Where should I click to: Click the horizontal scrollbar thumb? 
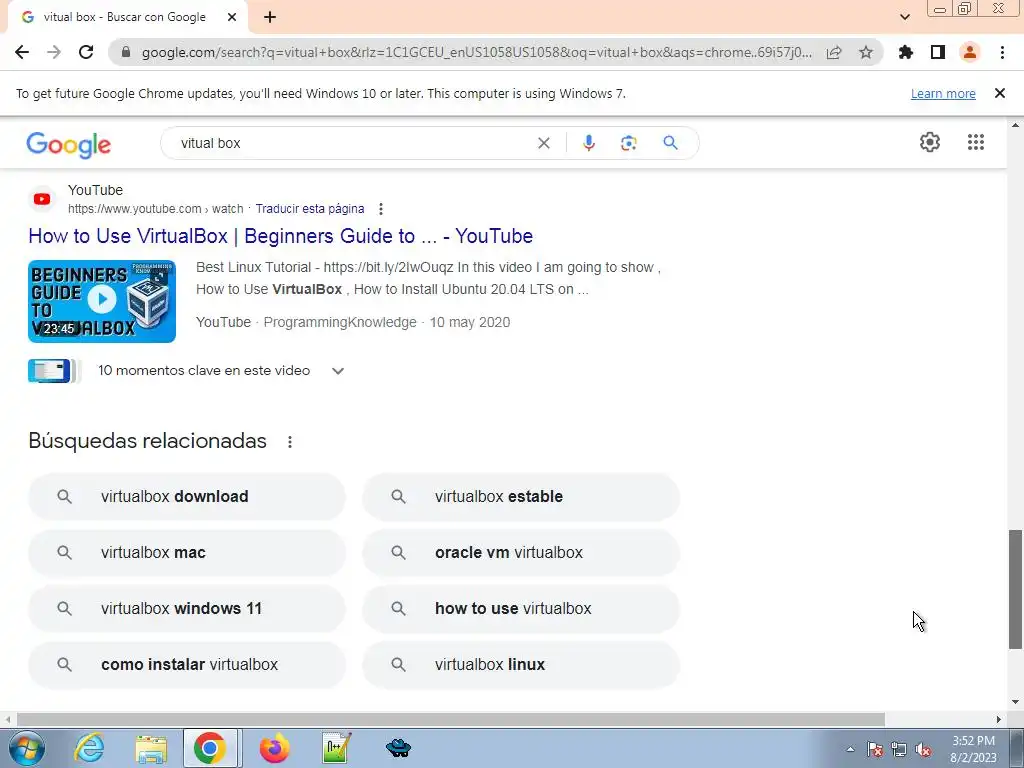(451, 719)
